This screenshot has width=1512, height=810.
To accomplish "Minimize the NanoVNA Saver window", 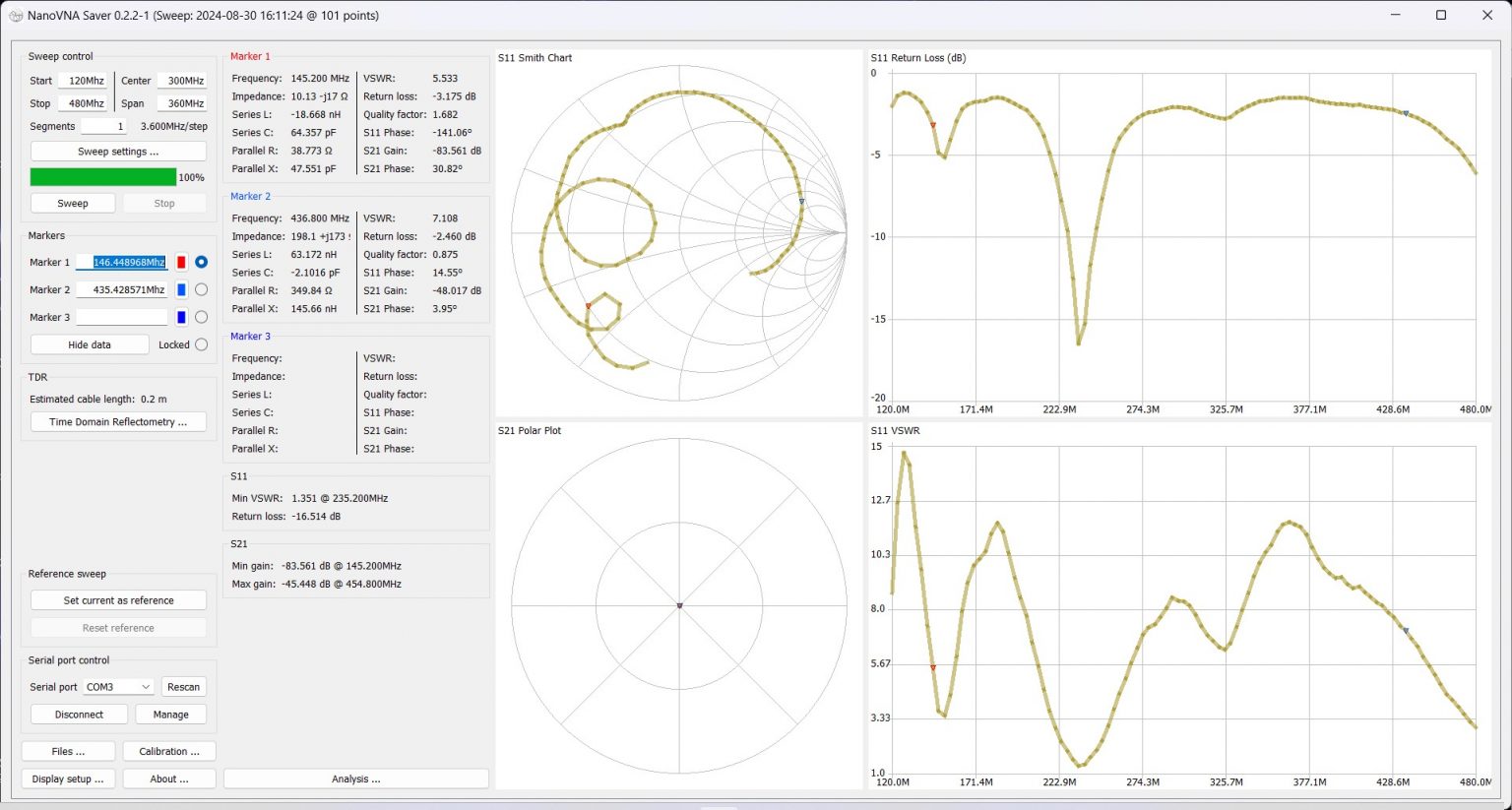I will tap(1395, 15).
